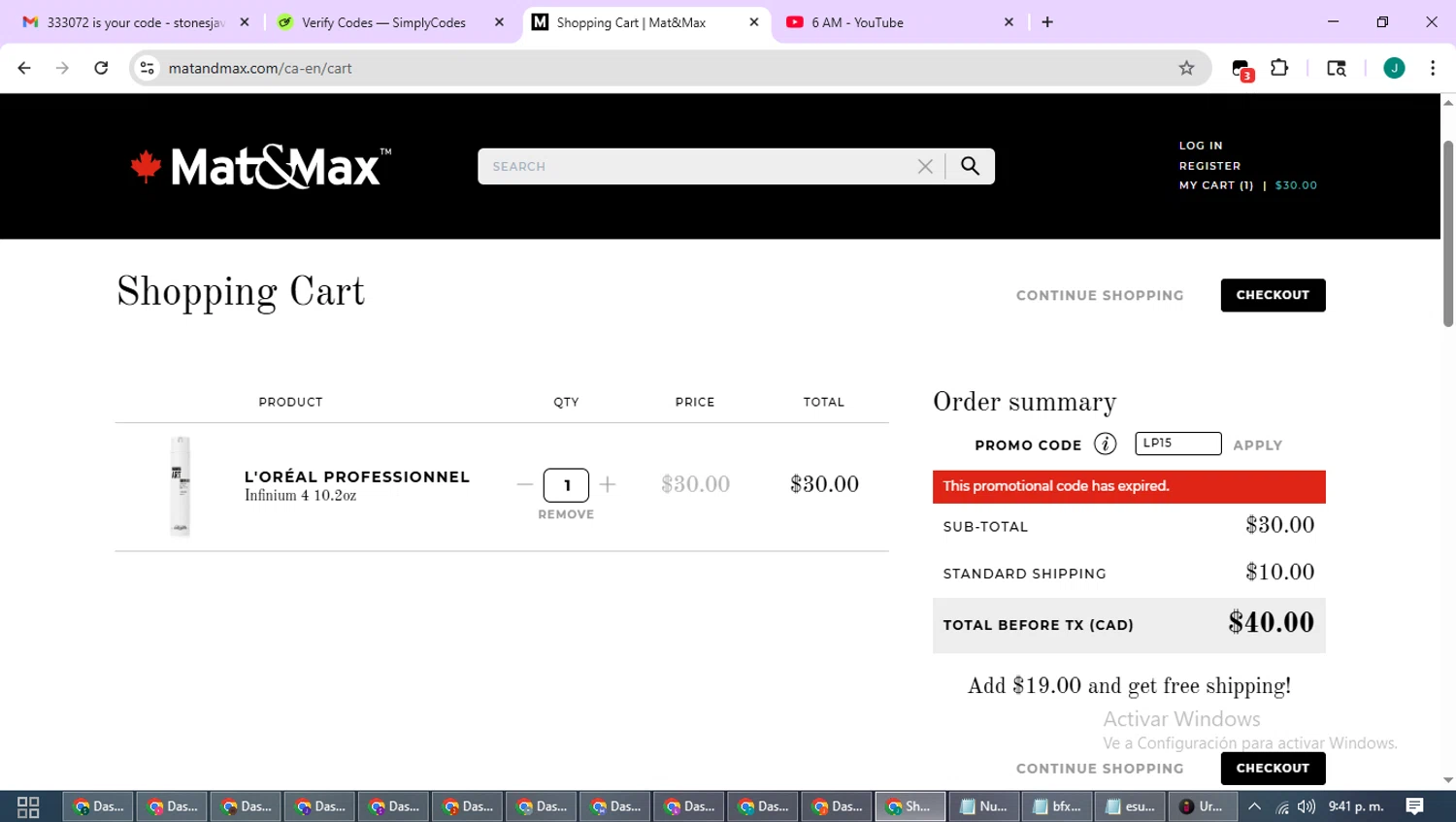Screen dimensions: 1456x822
Task: Open the extension icon with red 3 badge
Action: [1242, 70]
